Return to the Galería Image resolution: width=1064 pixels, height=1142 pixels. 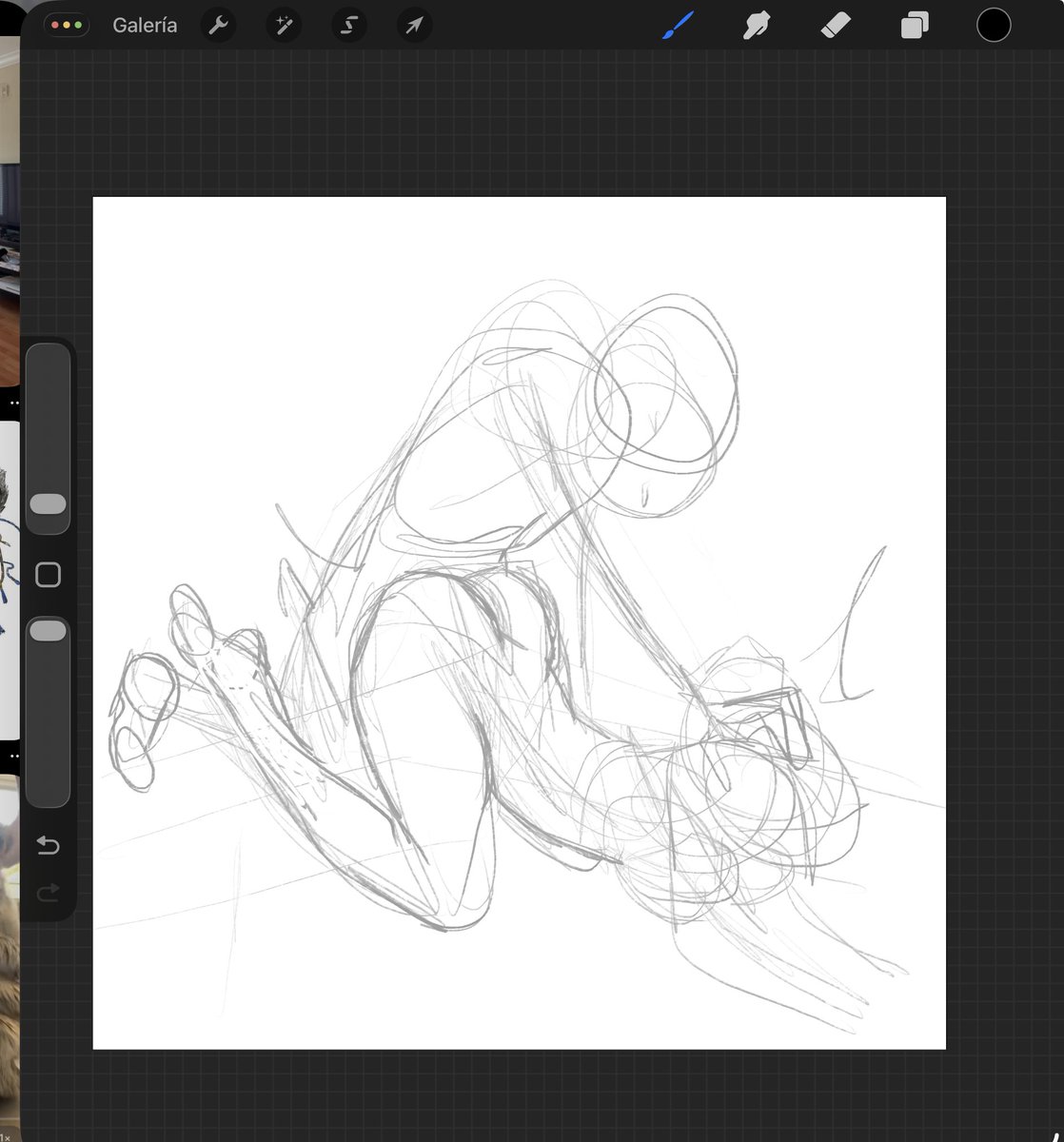(x=145, y=26)
